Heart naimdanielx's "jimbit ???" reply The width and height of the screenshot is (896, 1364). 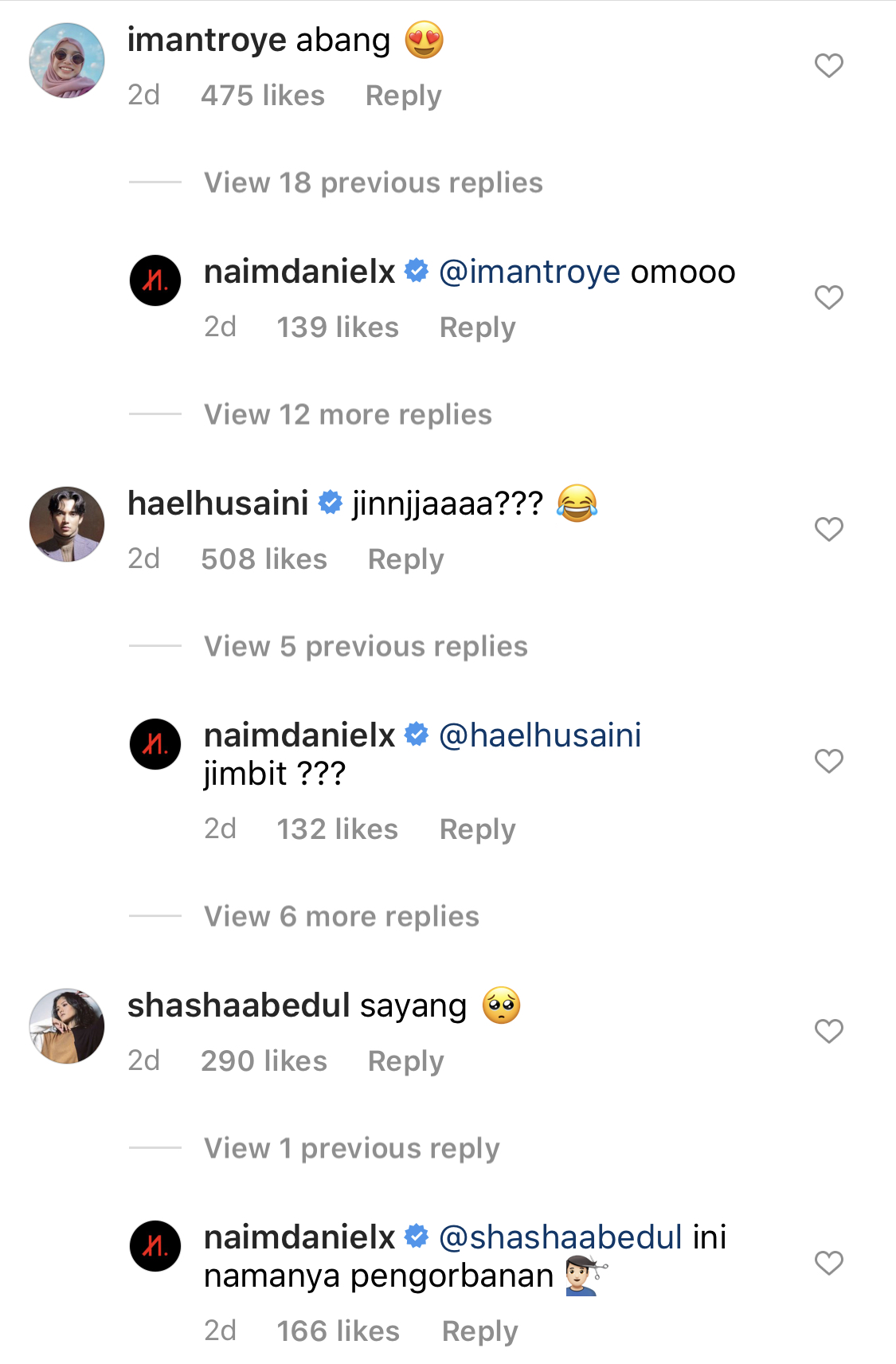828,761
